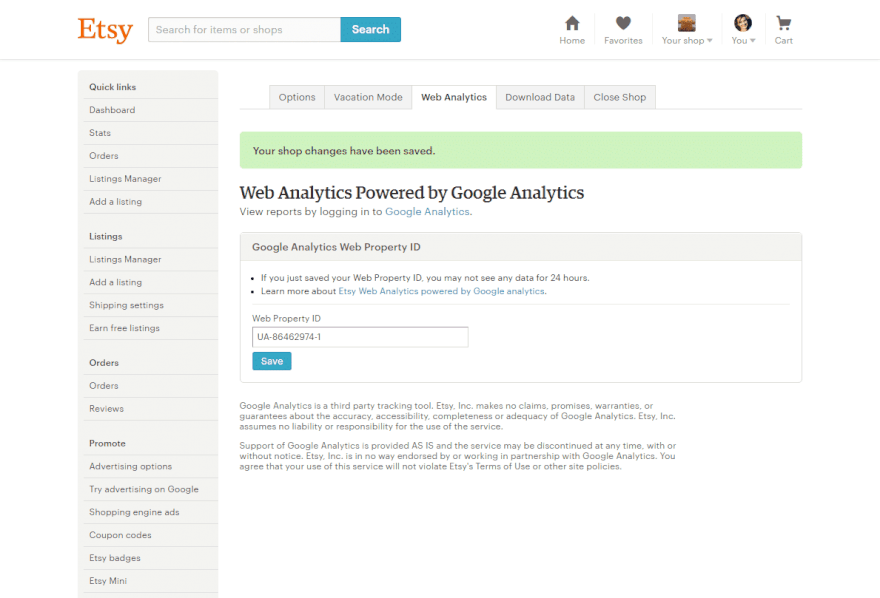This screenshot has width=880, height=598.
Task: Go to Coupon codes in sidebar
Action: point(118,535)
